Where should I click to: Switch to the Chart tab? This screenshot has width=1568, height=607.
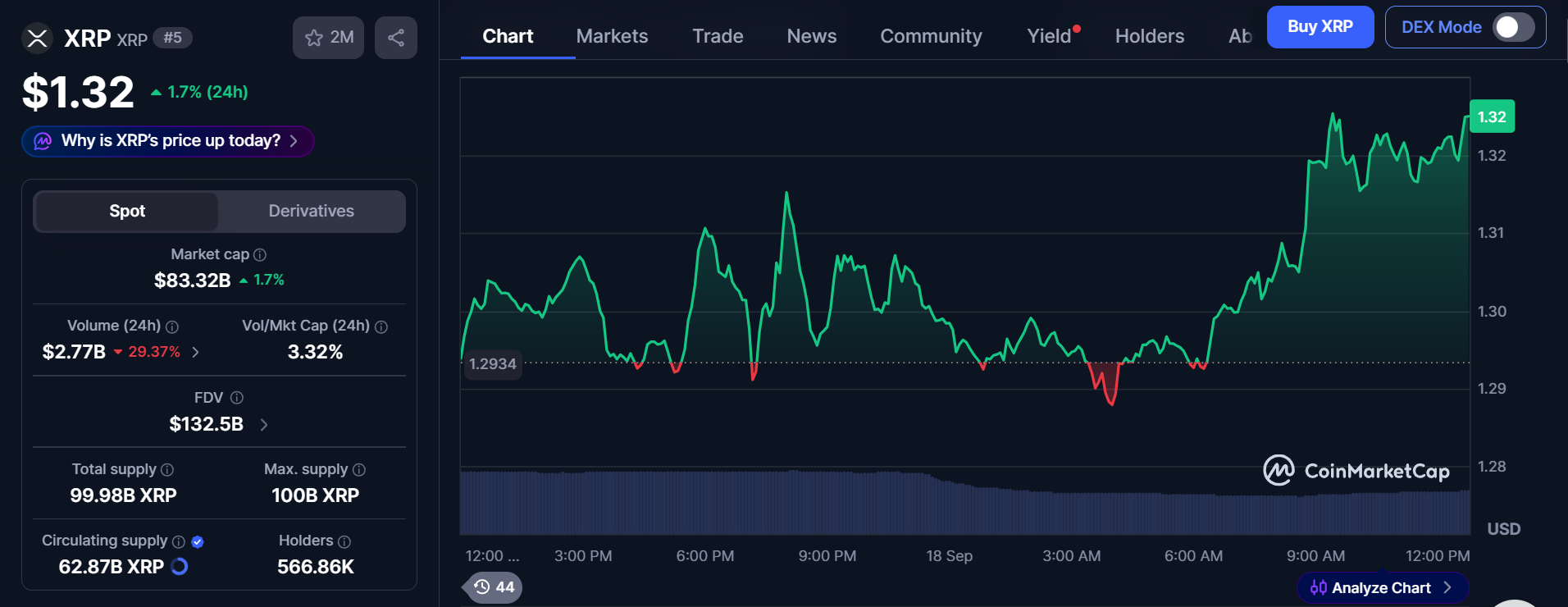[508, 36]
